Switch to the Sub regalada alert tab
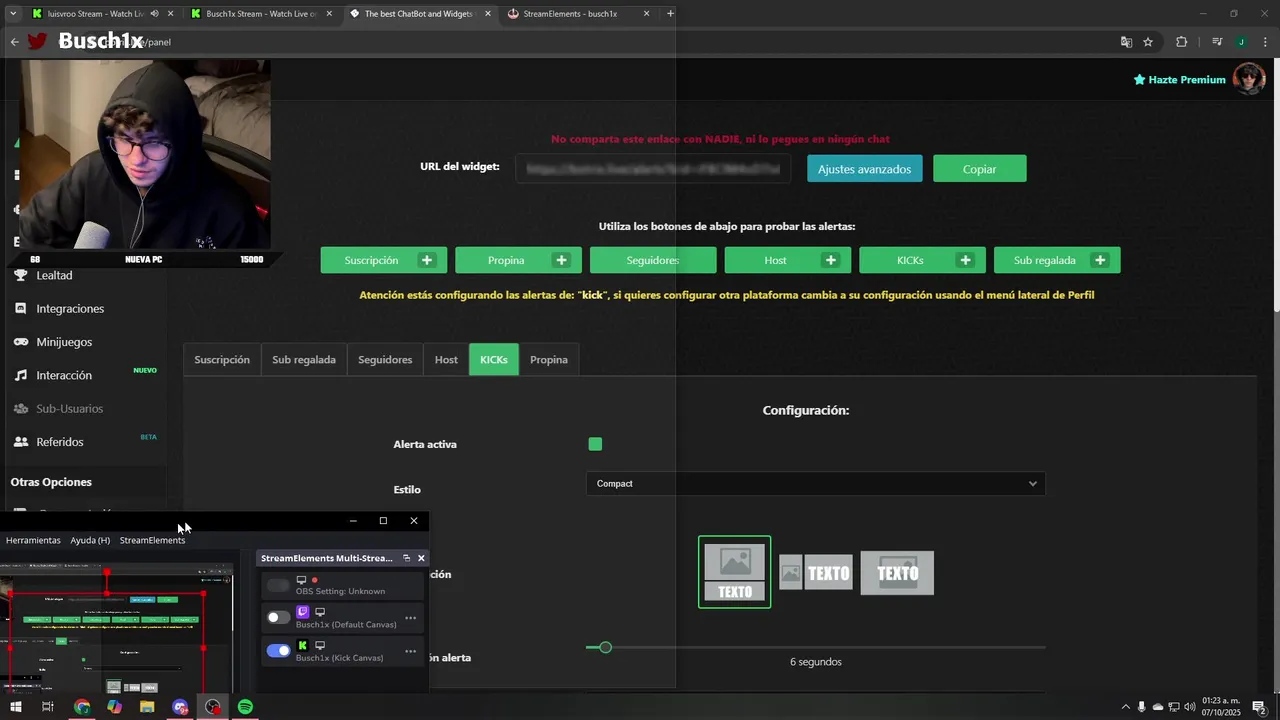 tap(304, 360)
